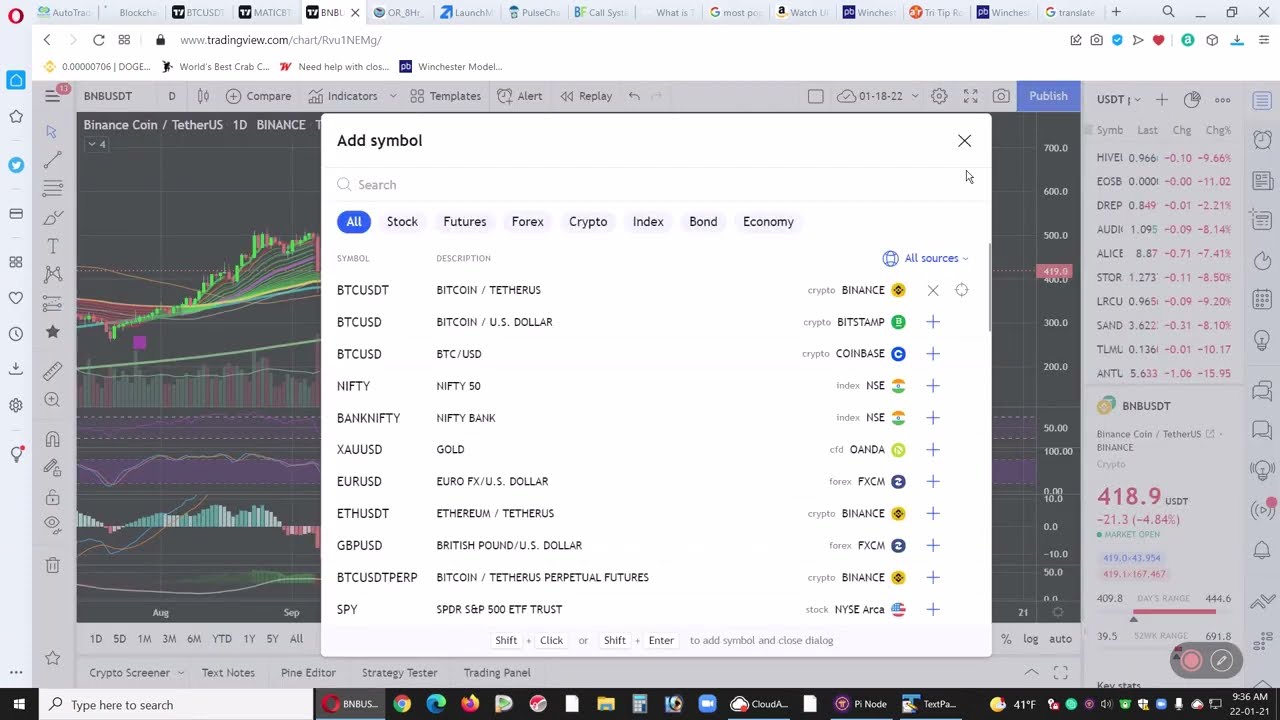Screen dimensions: 1280x720
Task: Select the Crypto filter tab
Action: coord(588,222)
